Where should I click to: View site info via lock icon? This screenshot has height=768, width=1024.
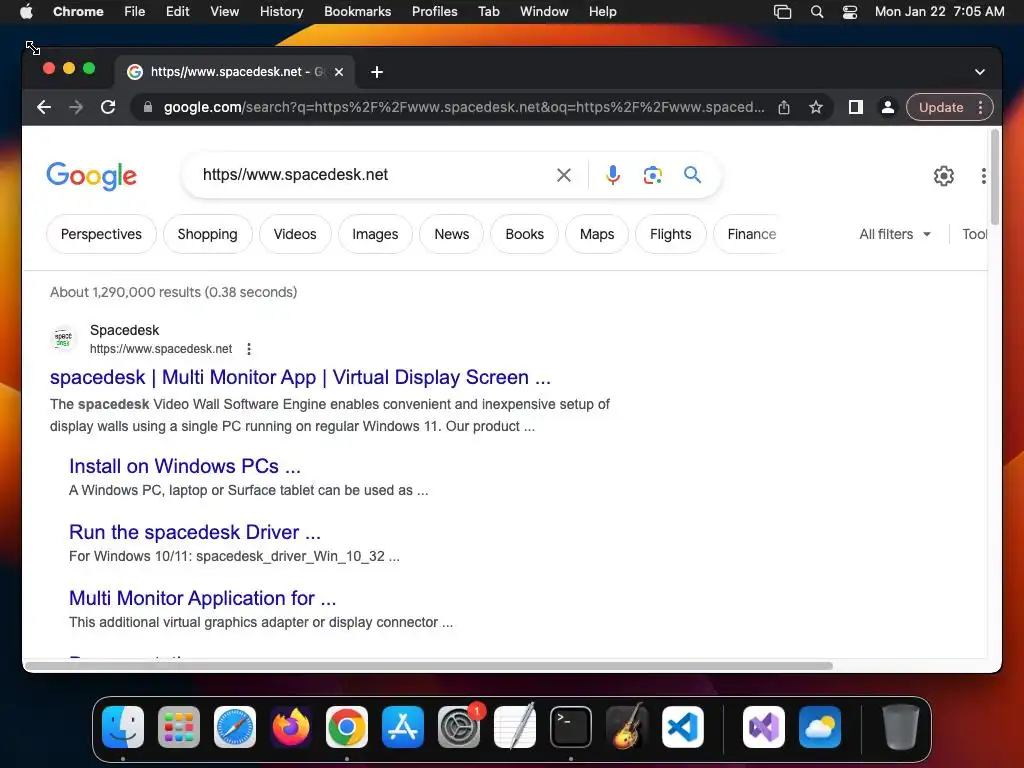tap(148, 107)
